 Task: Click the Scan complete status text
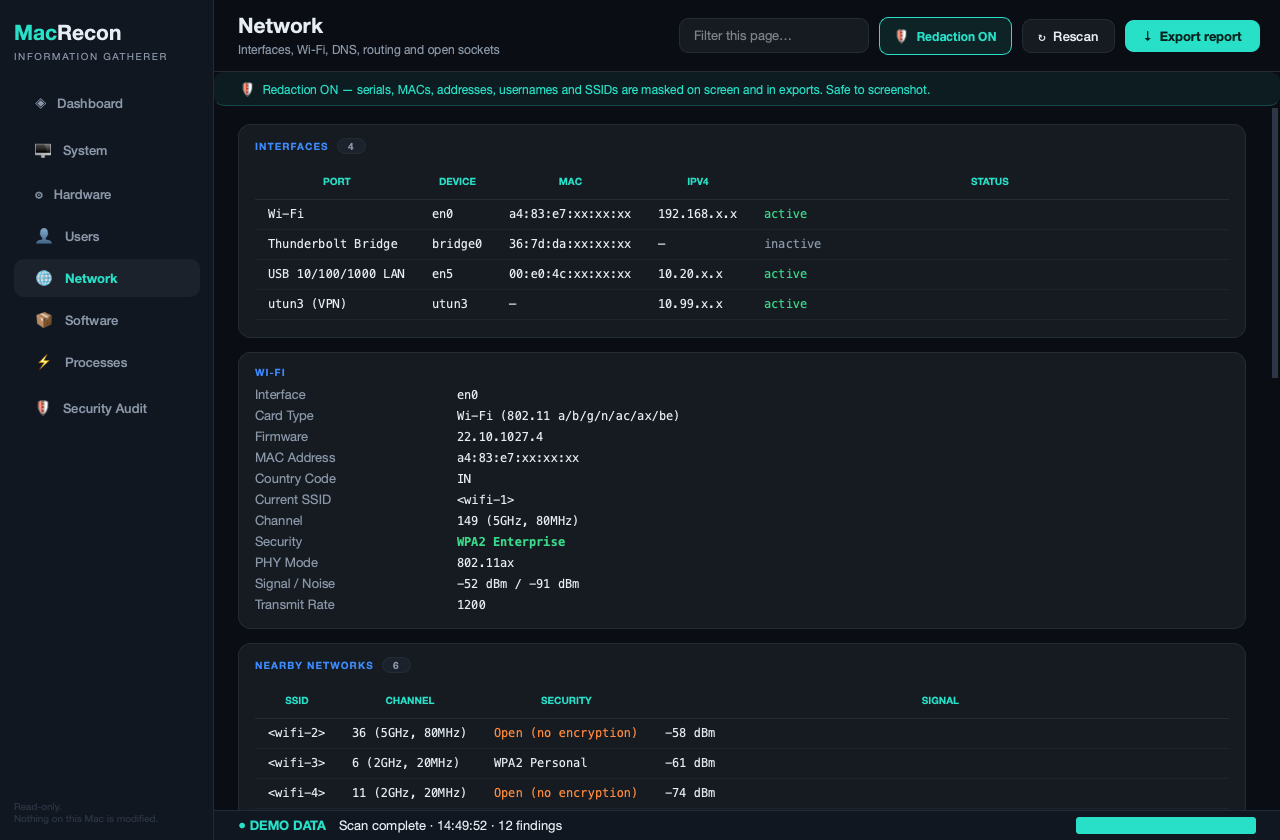click(x=450, y=826)
